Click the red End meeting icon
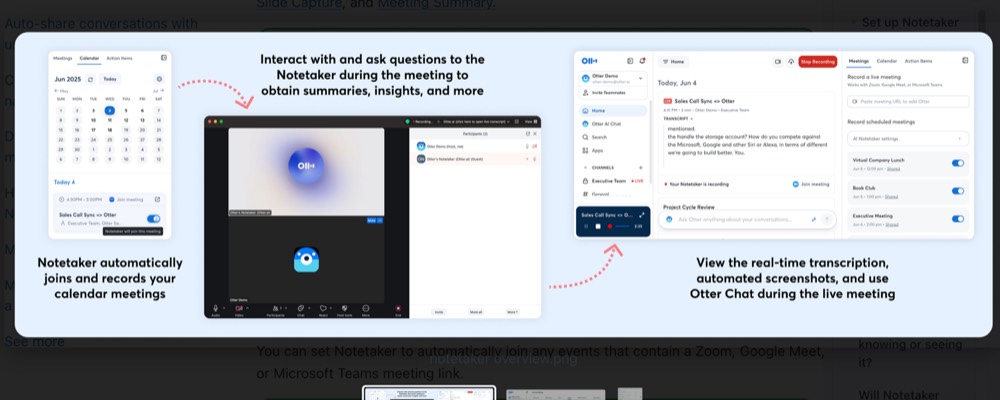The height and width of the screenshot is (400, 1000). [399, 308]
